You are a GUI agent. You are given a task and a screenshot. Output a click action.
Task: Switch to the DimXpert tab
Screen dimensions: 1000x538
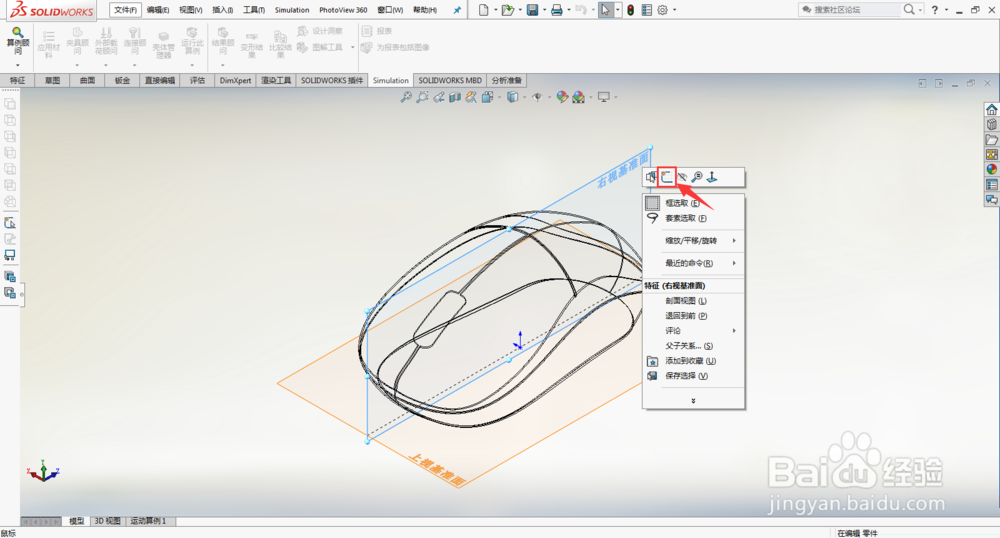(x=235, y=80)
